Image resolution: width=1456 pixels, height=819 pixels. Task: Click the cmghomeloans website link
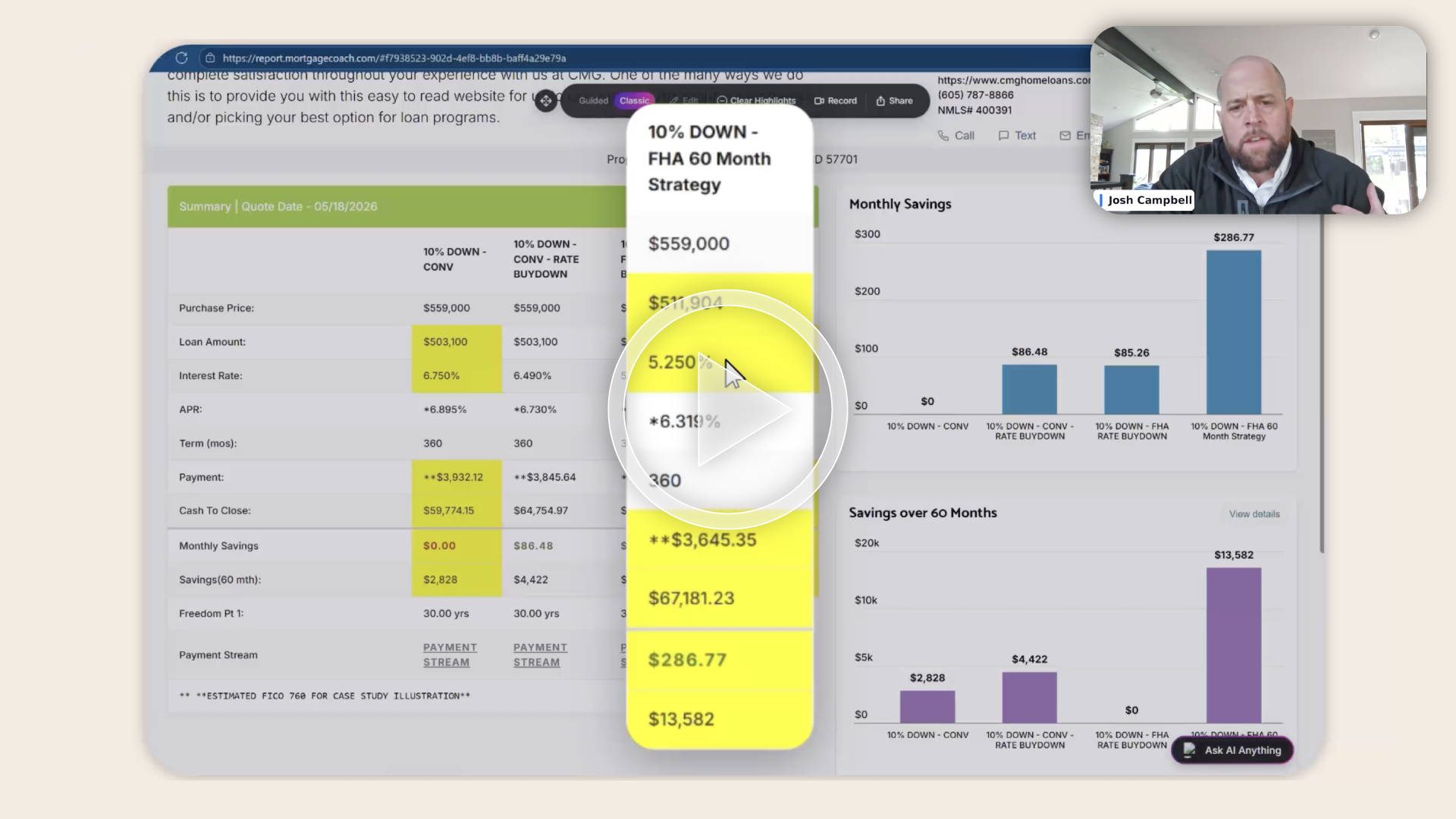pyautogui.click(x=1013, y=80)
